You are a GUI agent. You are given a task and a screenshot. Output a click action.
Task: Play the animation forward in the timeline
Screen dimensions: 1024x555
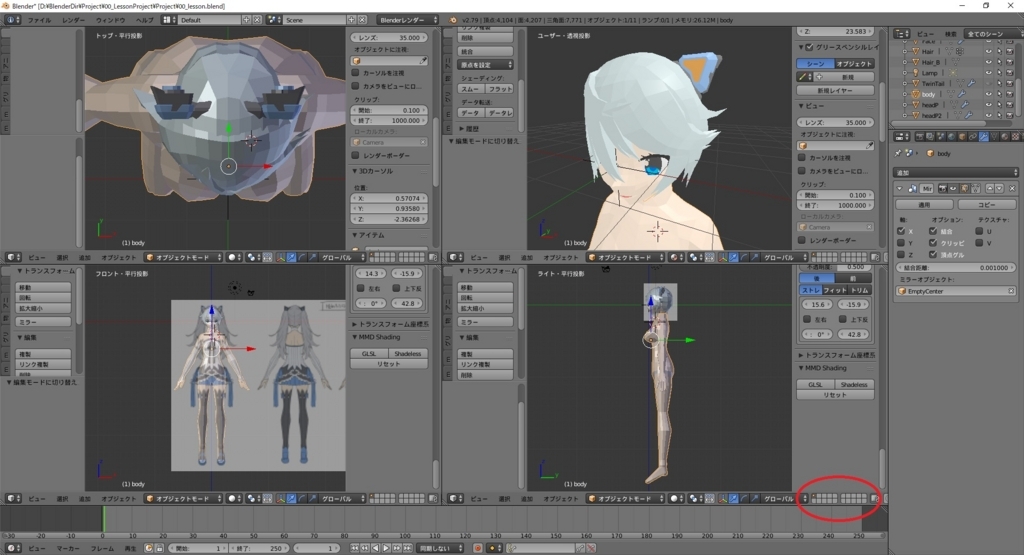click(386, 548)
